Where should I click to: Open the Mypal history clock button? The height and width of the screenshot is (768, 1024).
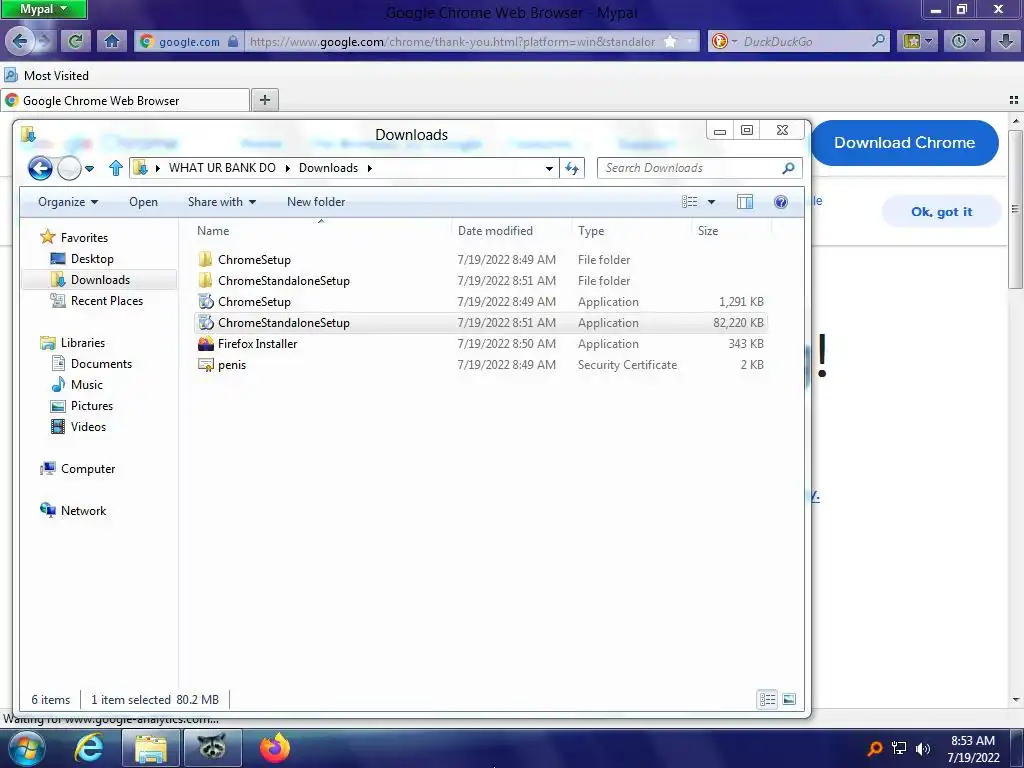pos(963,41)
